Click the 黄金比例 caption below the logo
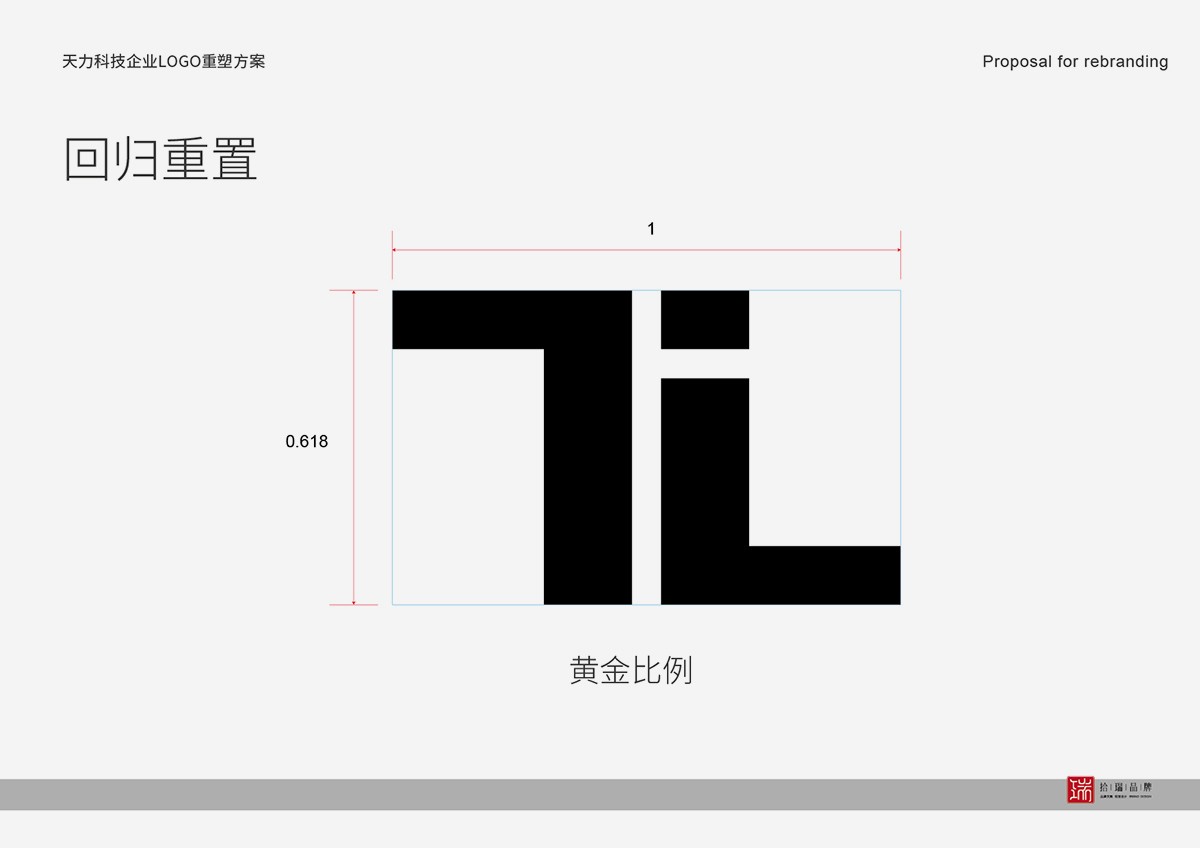This screenshot has height=848, width=1200. [x=631, y=670]
